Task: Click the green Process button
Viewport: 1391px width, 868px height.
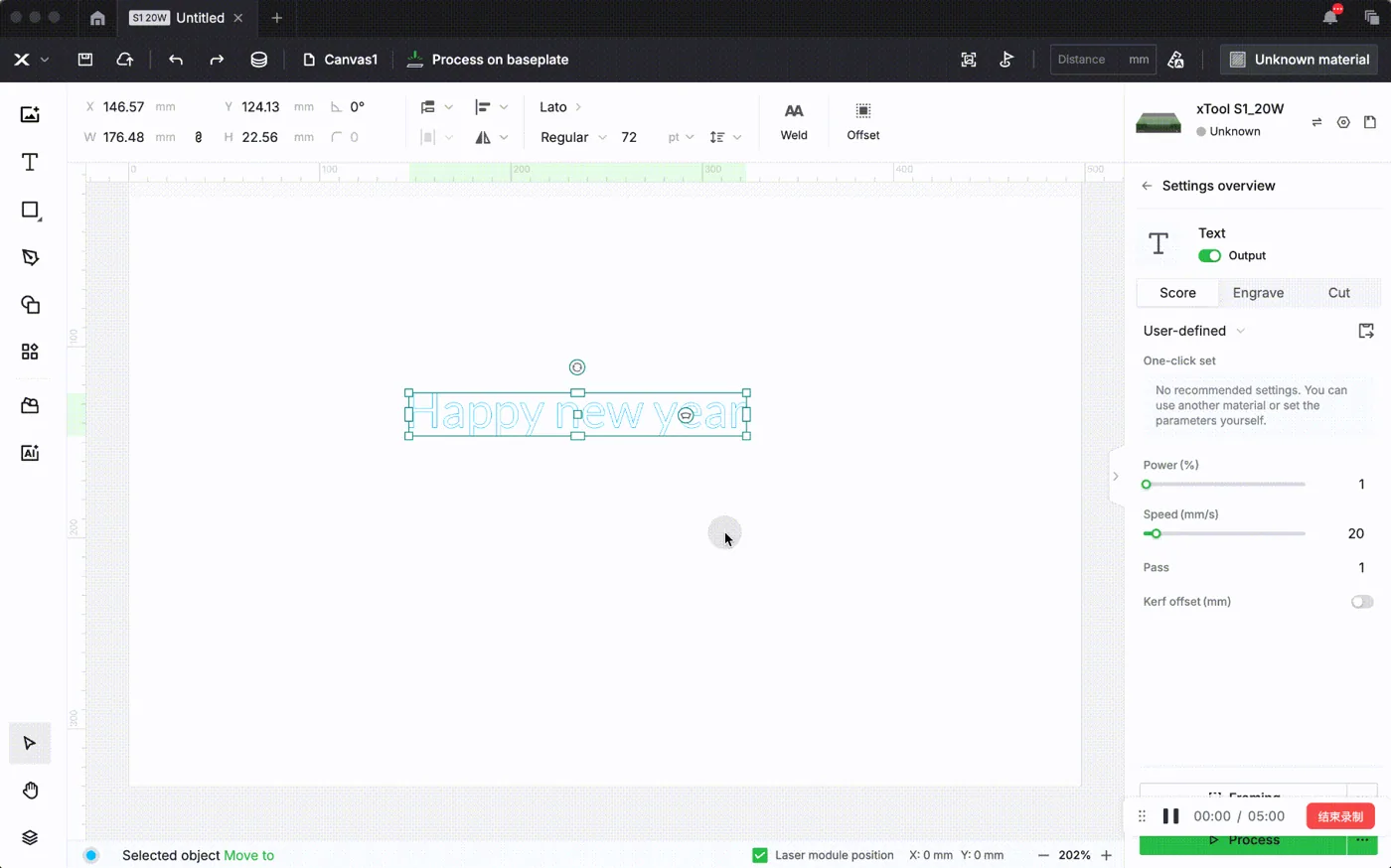Action: [x=1242, y=841]
